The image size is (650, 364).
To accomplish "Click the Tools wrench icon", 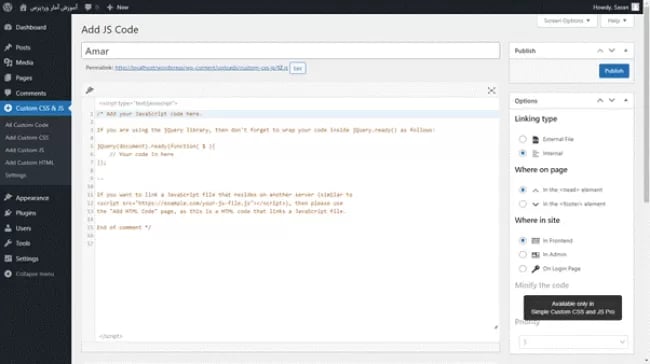I will coord(8,243).
